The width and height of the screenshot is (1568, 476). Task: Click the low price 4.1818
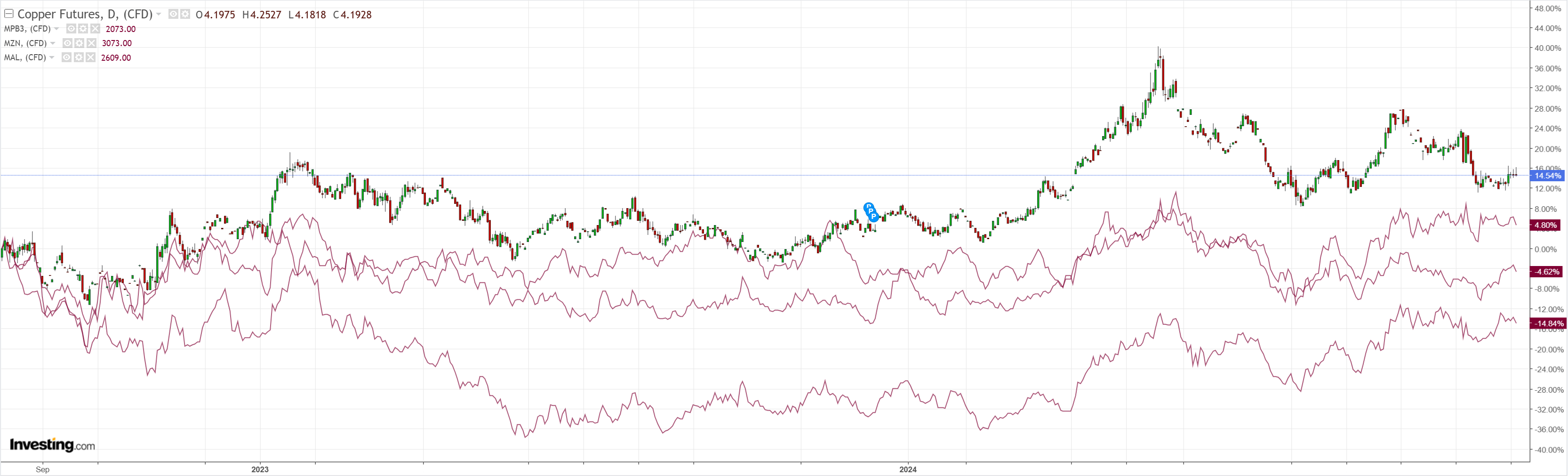pos(311,15)
